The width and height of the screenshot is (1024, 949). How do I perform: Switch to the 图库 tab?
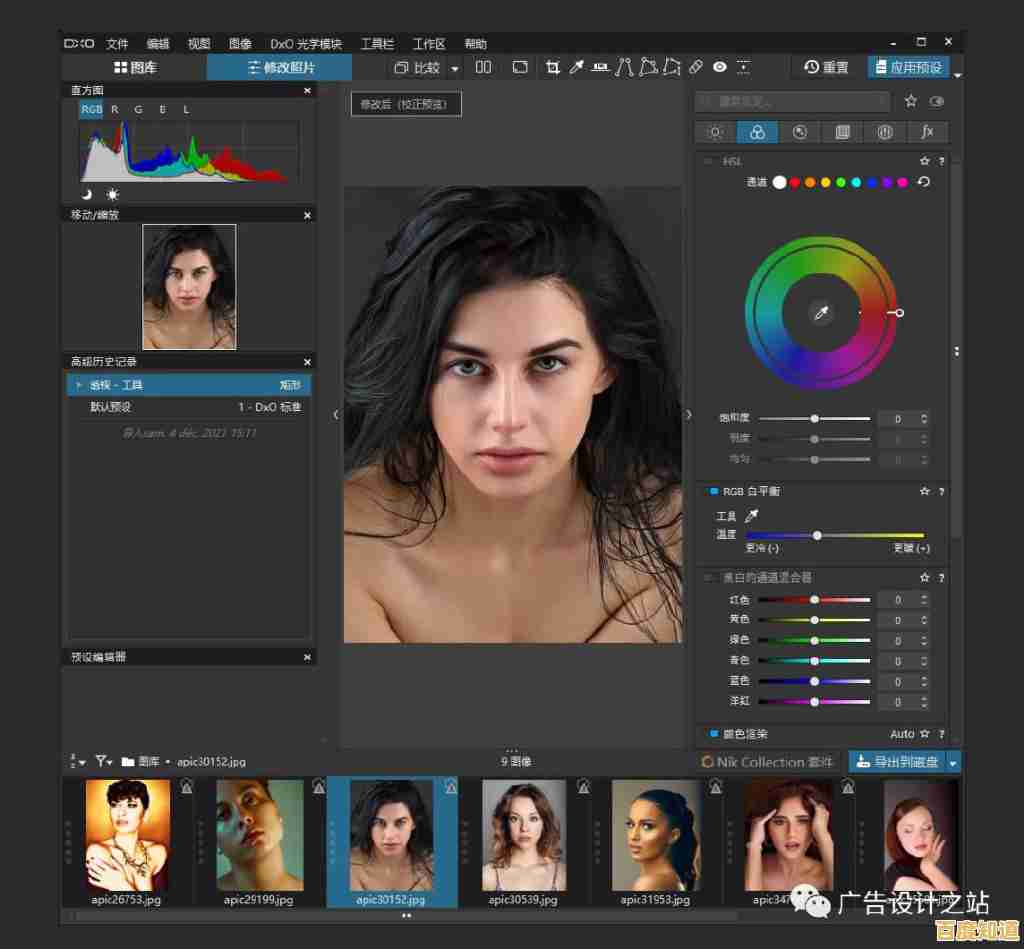click(134, 68)
